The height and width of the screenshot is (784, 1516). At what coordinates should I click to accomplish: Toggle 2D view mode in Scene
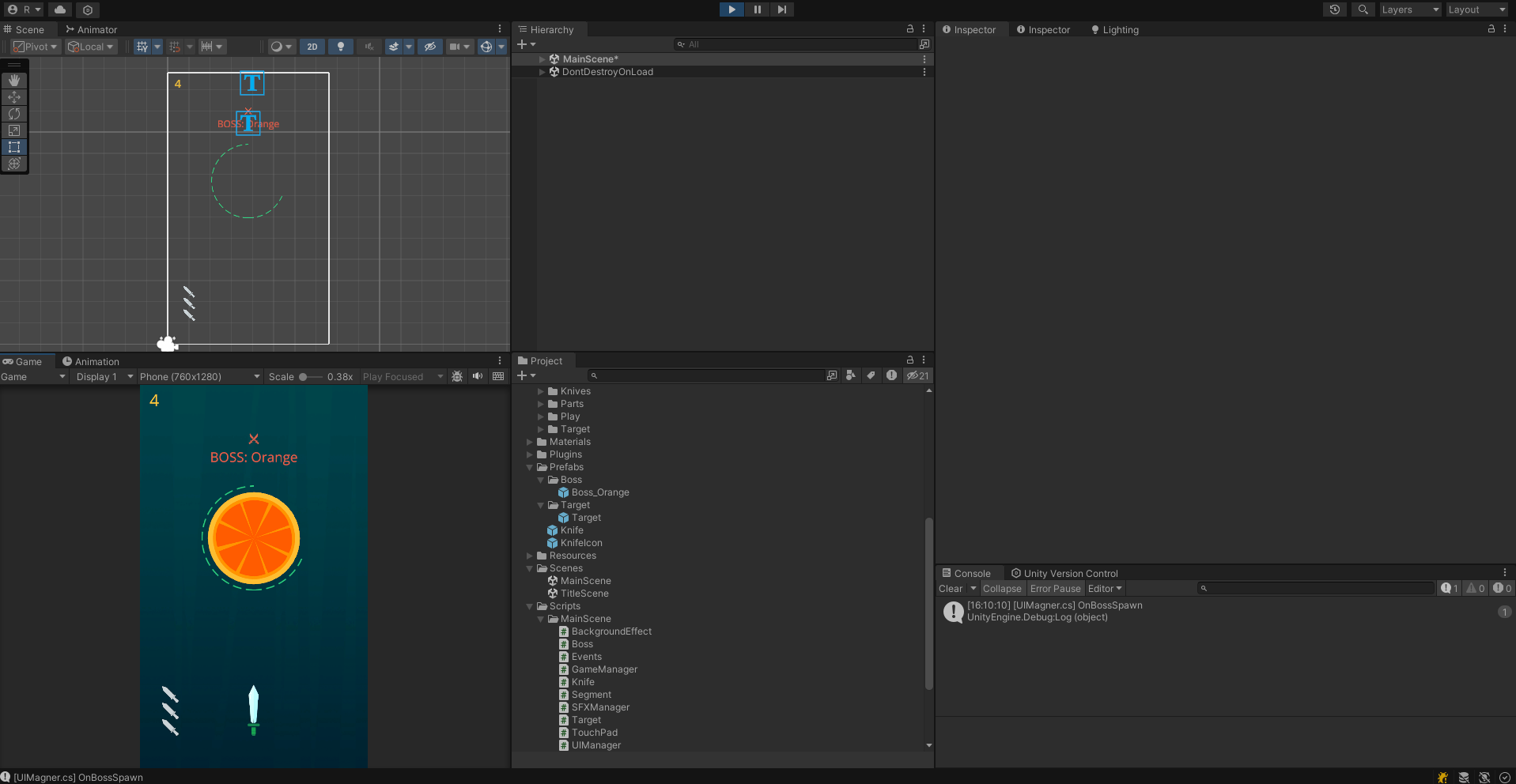[x=312, y=47]
